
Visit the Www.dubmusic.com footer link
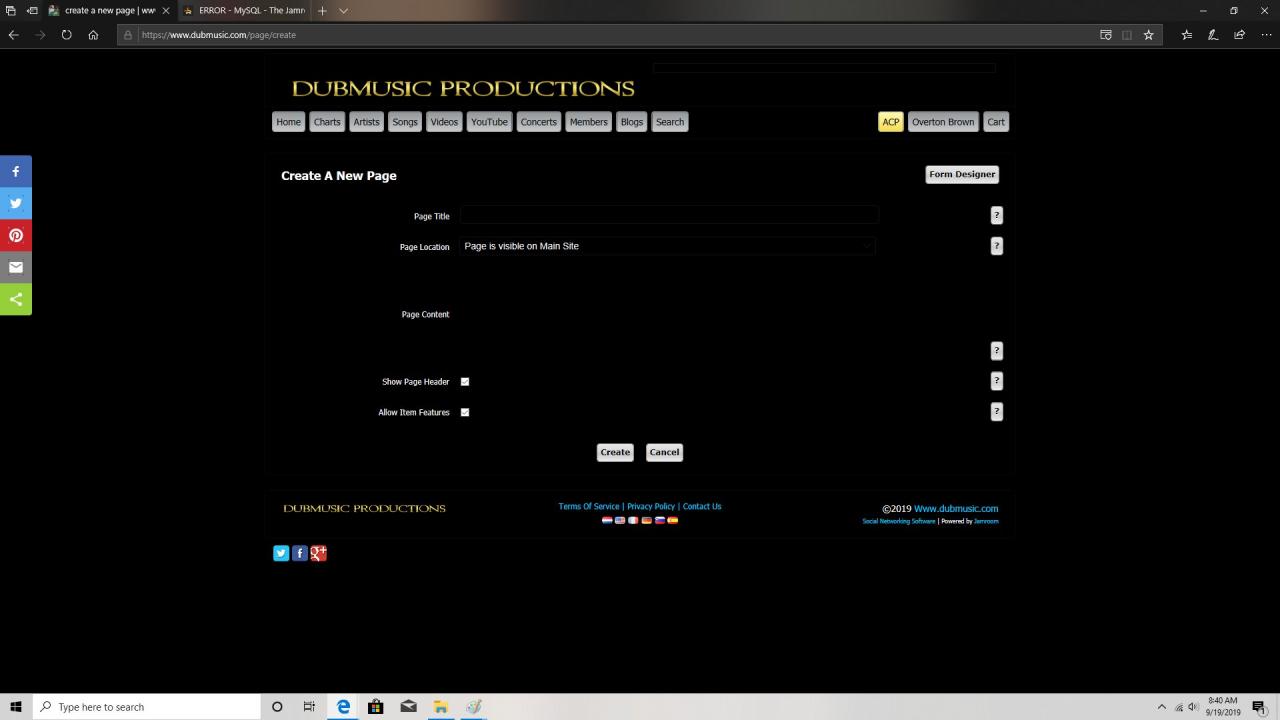click(956, 509)
